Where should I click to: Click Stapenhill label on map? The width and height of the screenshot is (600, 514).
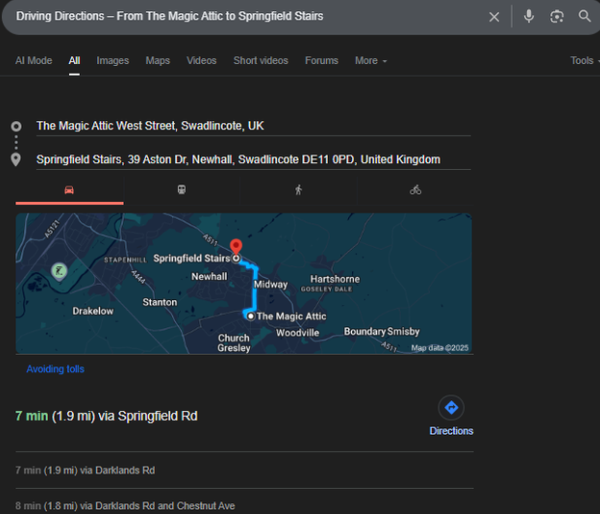point(125,260)
